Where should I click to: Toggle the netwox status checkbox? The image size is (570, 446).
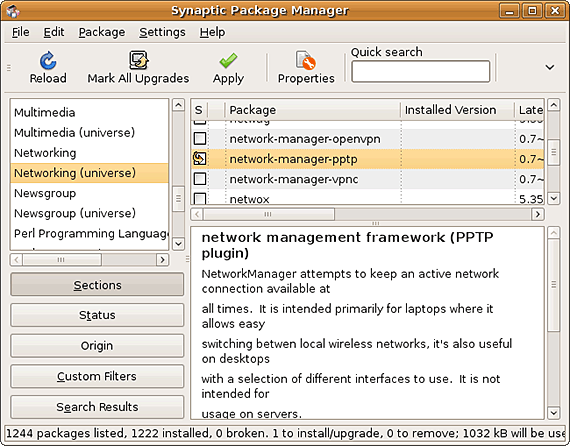(x=200, y=198)
